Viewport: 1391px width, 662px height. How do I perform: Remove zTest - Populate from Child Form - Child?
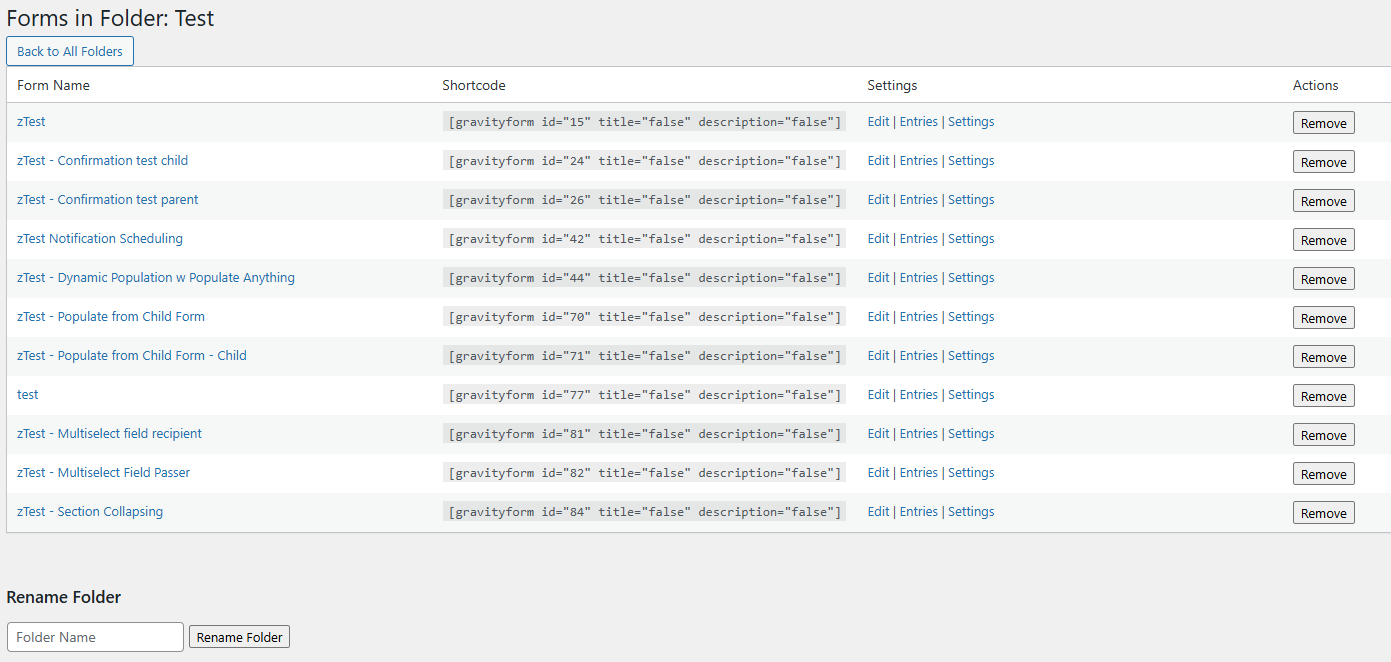point(1323,357)
